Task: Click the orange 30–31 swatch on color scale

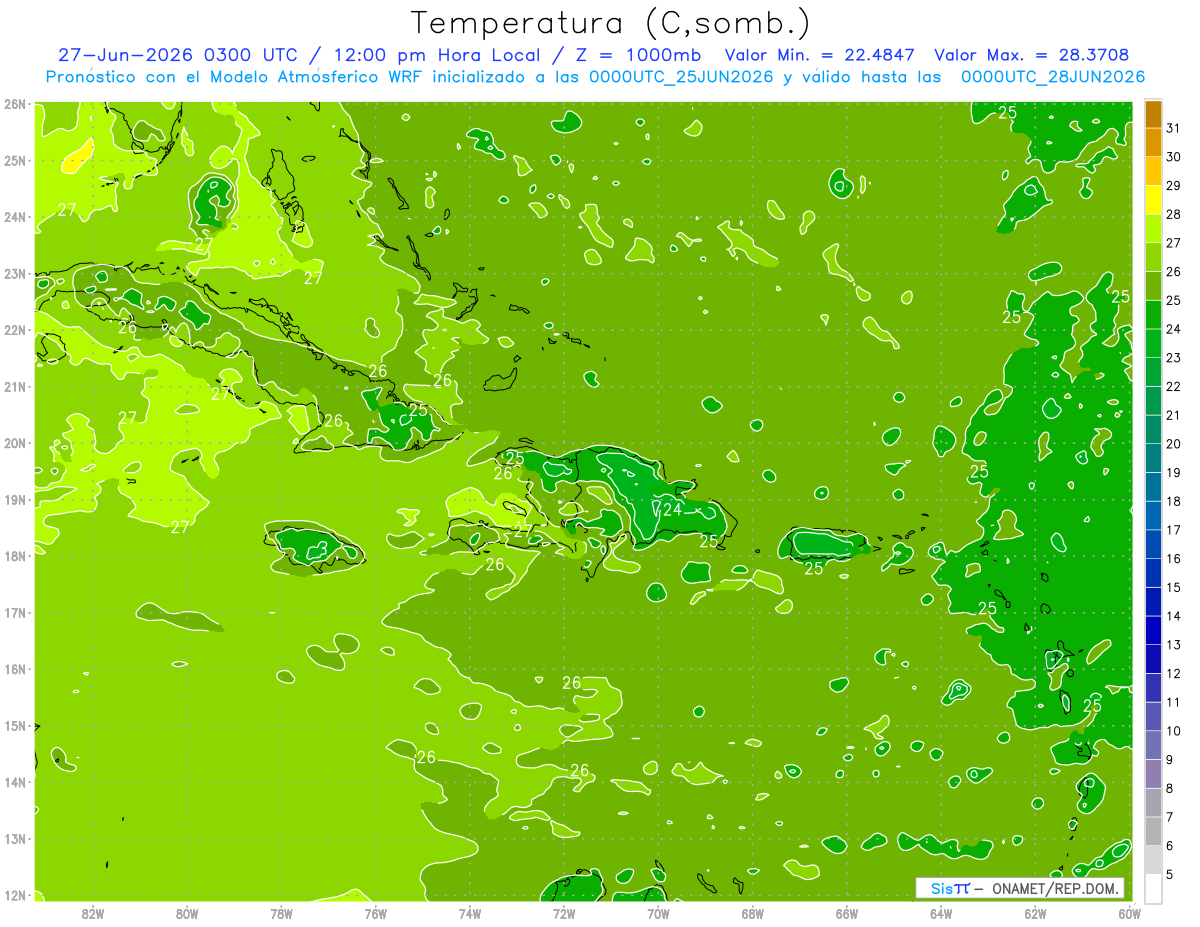Action: (x=1153, y=143)
